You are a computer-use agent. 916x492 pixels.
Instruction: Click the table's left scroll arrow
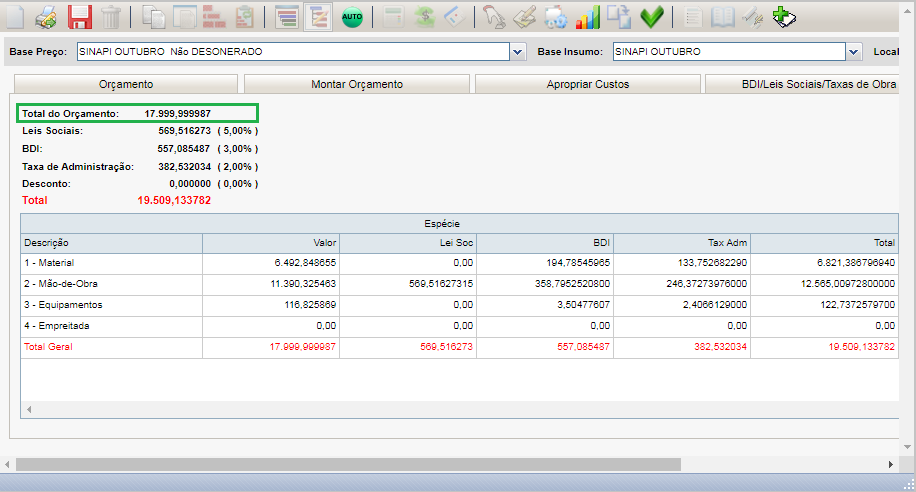pos(29,410)
